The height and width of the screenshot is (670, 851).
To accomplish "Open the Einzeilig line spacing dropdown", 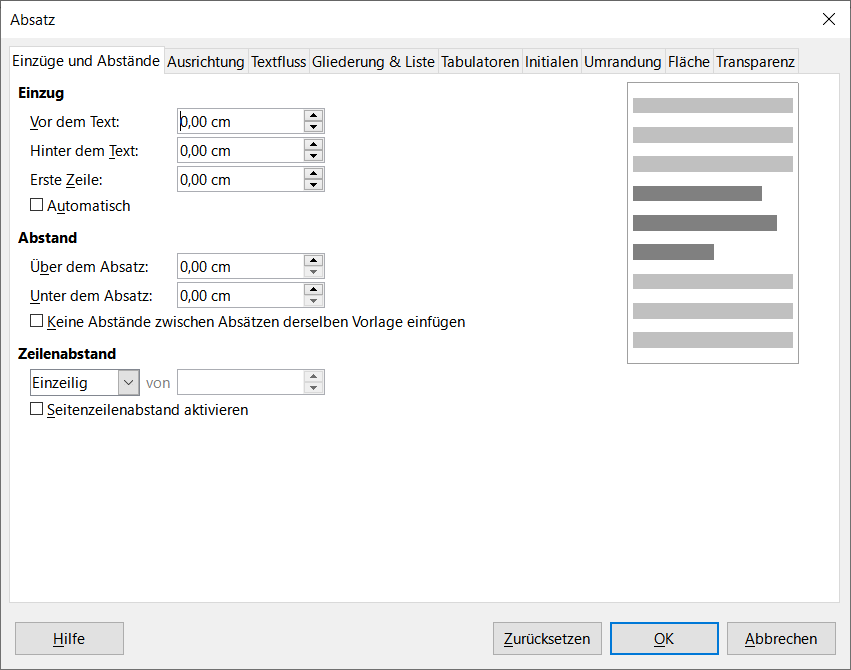I will tap(128, 382).
